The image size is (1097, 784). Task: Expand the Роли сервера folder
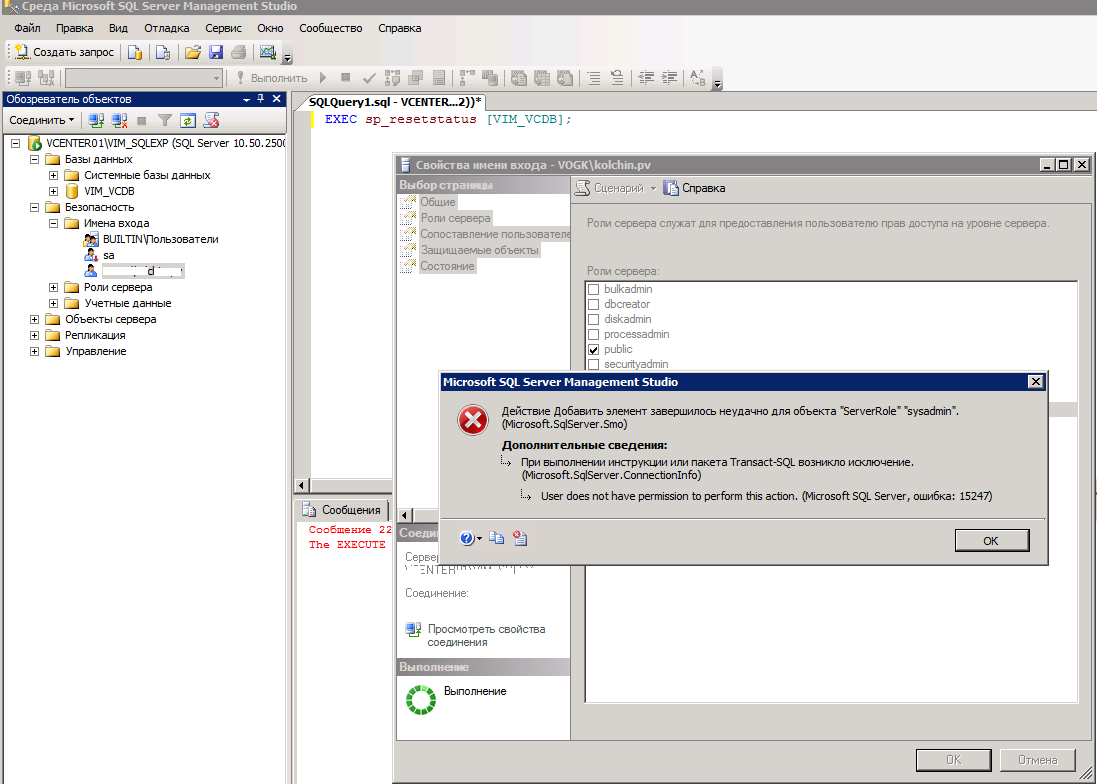53,287
